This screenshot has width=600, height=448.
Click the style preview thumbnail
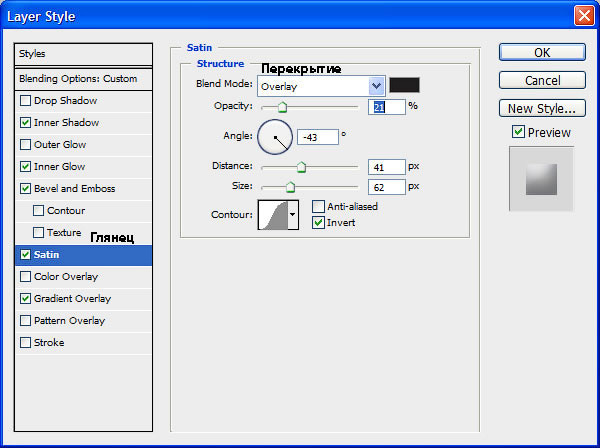click(541, 179)
